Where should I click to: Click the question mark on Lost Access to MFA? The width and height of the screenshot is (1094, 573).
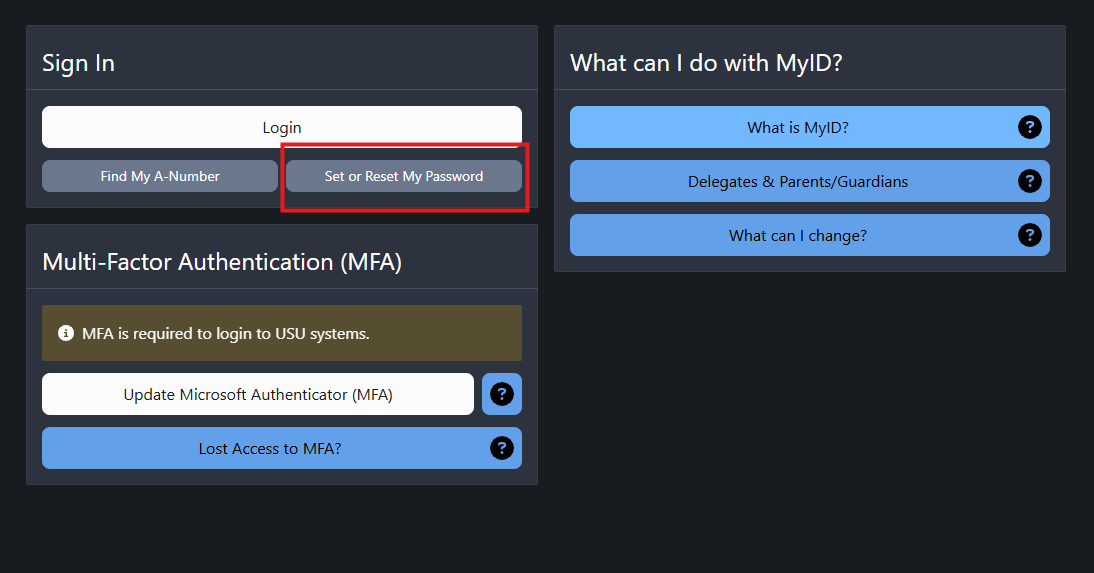[x=502, y=448]
